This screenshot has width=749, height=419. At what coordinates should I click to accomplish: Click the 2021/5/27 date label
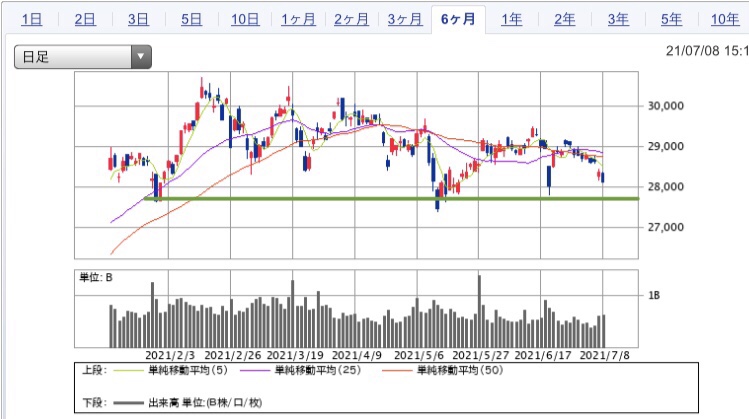481,355
